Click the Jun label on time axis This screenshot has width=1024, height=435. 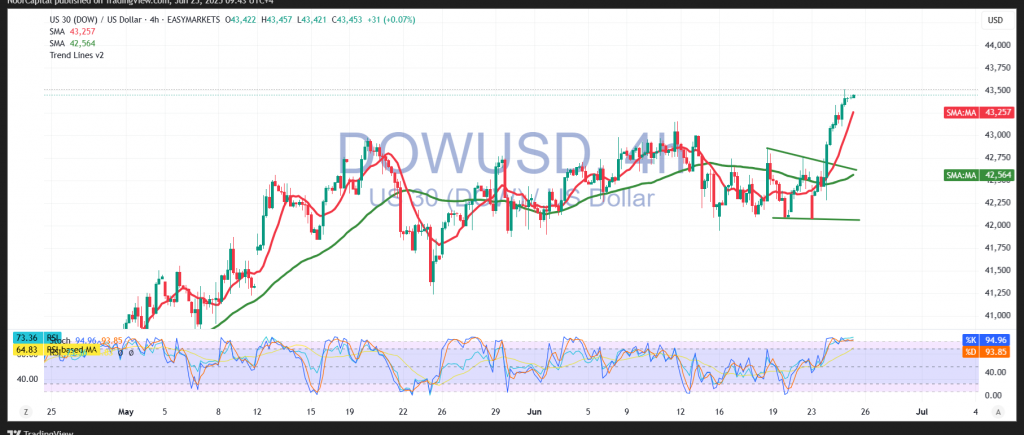click(536, 412)
